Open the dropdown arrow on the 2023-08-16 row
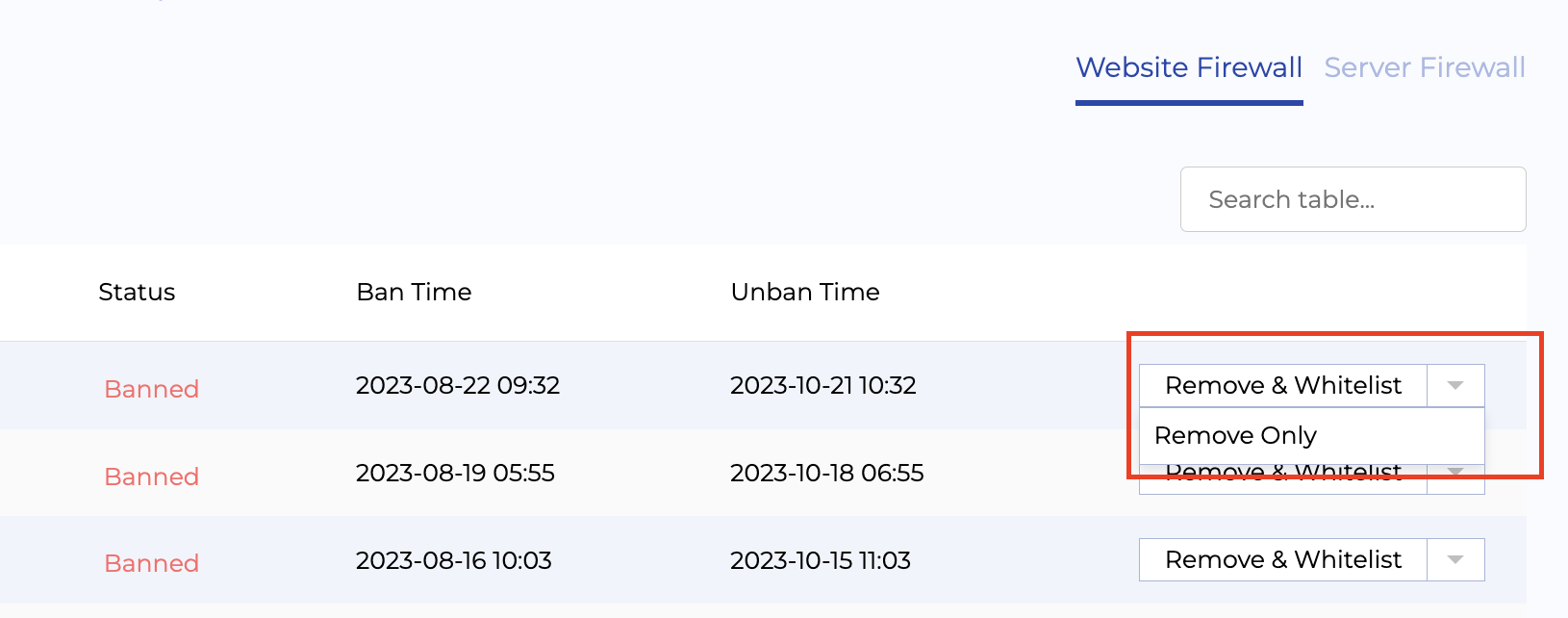Image resolution: width=1568 pixels, height=618 pixels. [1454, 560]
